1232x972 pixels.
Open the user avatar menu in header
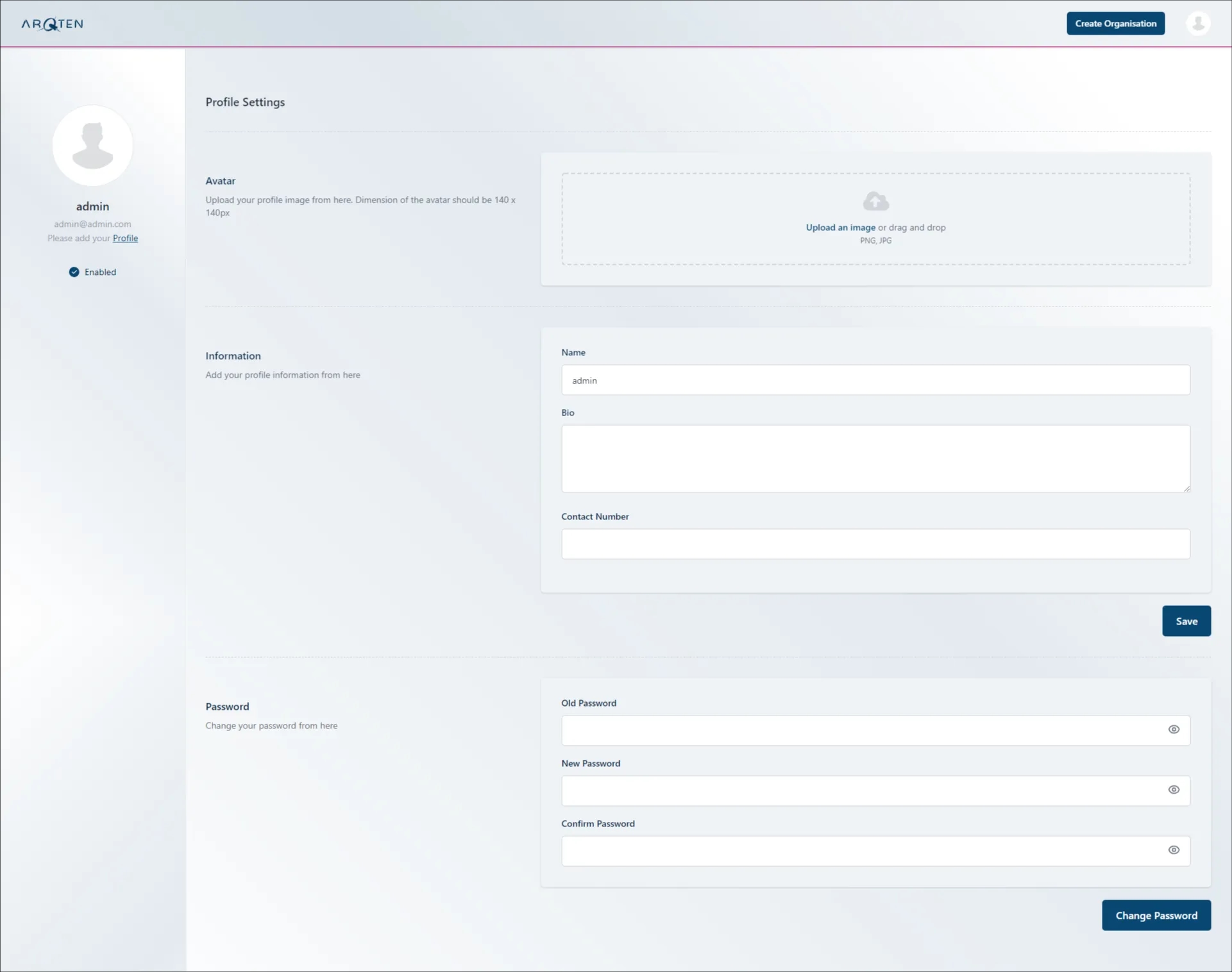click(1197, 24)
